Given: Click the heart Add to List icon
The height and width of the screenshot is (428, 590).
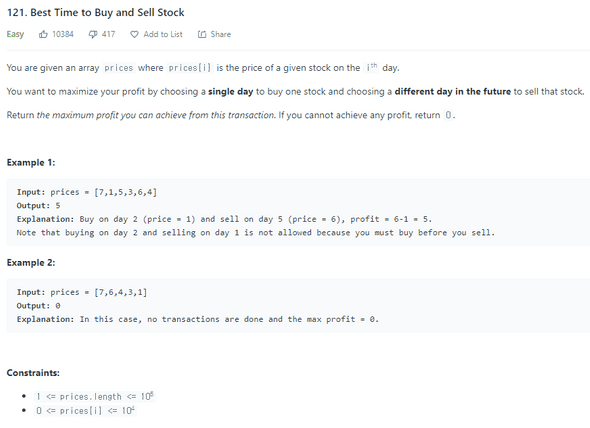Looking at the screenshot, I should [134, 35].
